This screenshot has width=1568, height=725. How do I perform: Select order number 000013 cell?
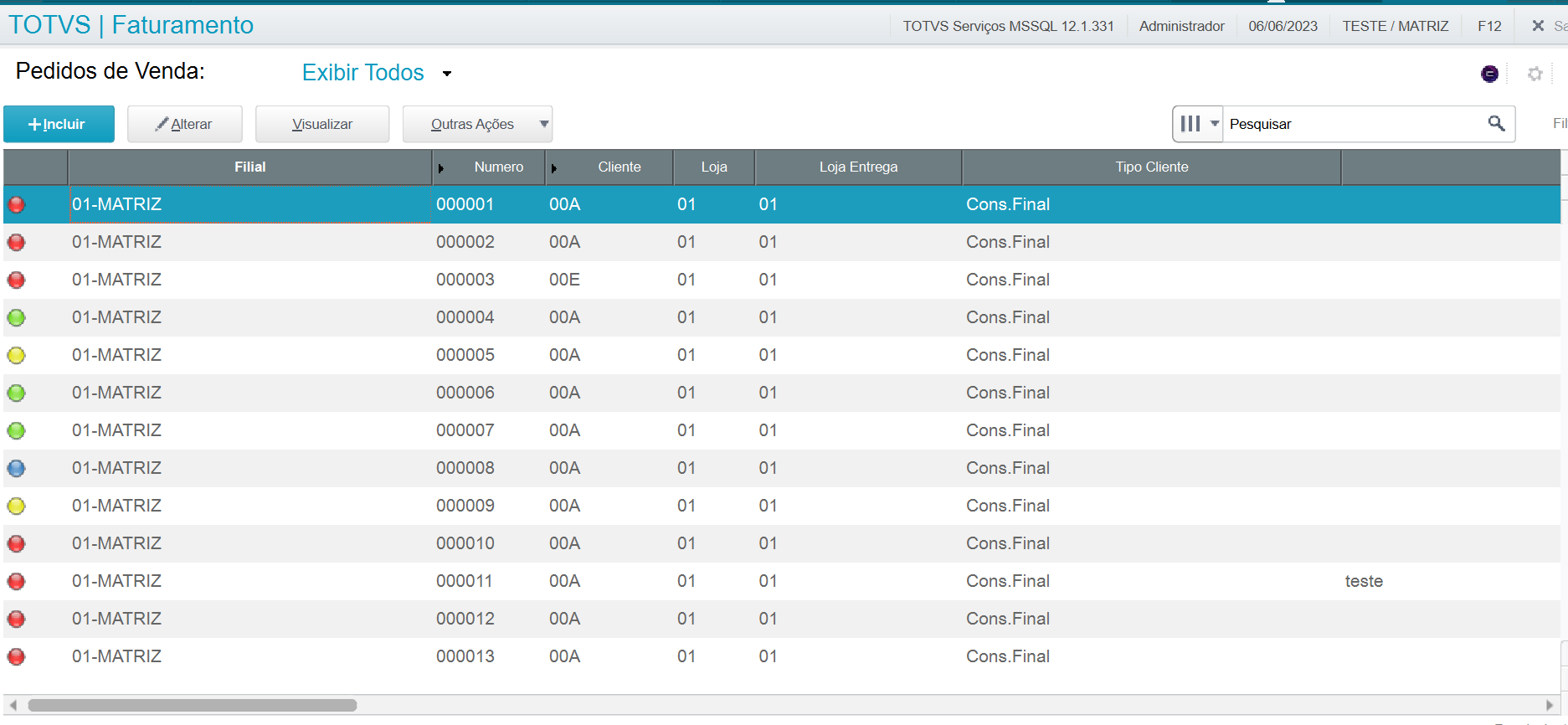coord(465,656)
